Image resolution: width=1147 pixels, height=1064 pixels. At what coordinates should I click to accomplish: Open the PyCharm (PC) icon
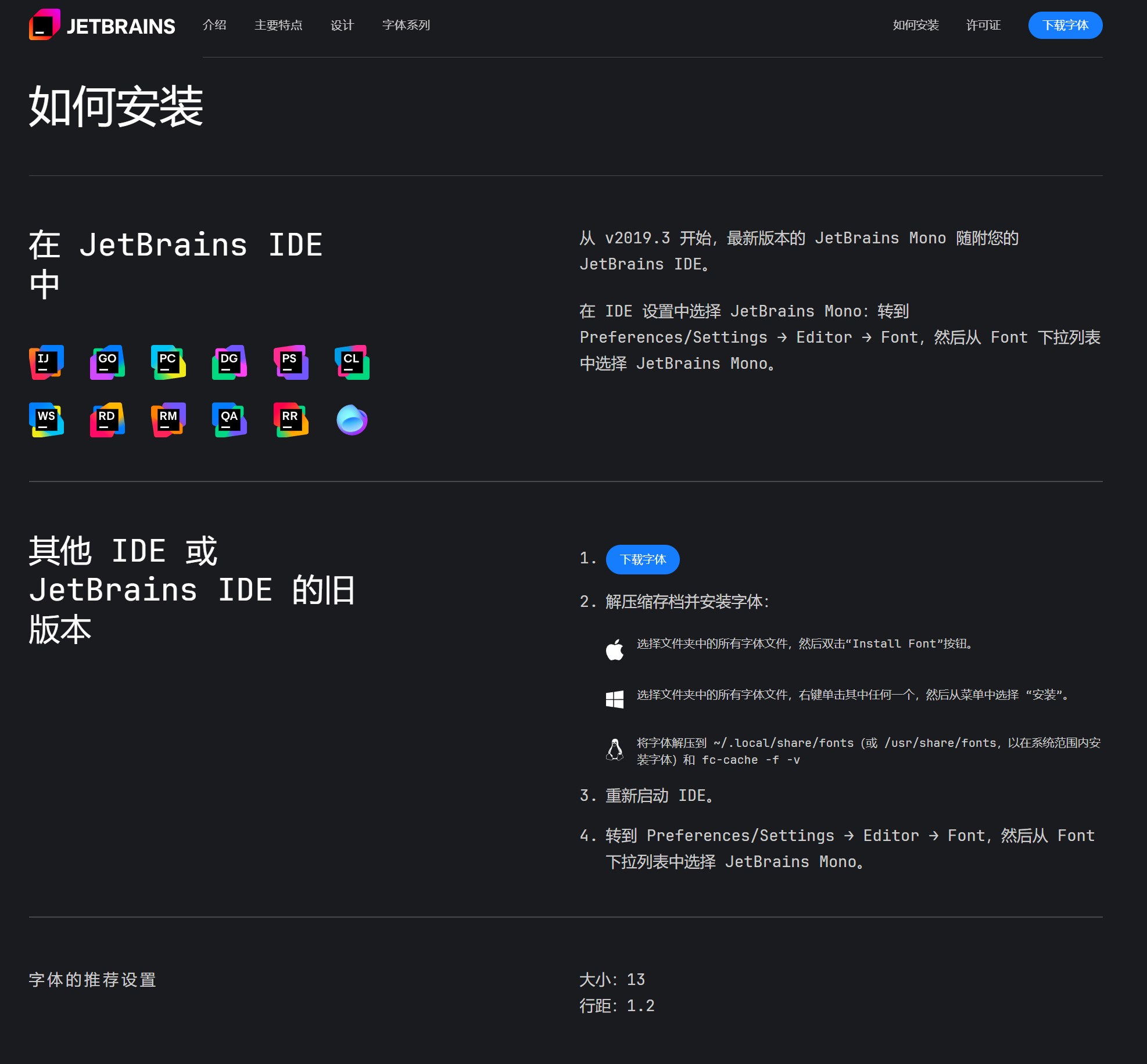point(169,362)
